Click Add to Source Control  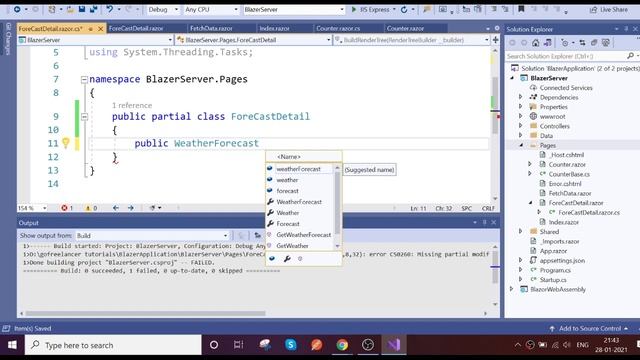589,329
